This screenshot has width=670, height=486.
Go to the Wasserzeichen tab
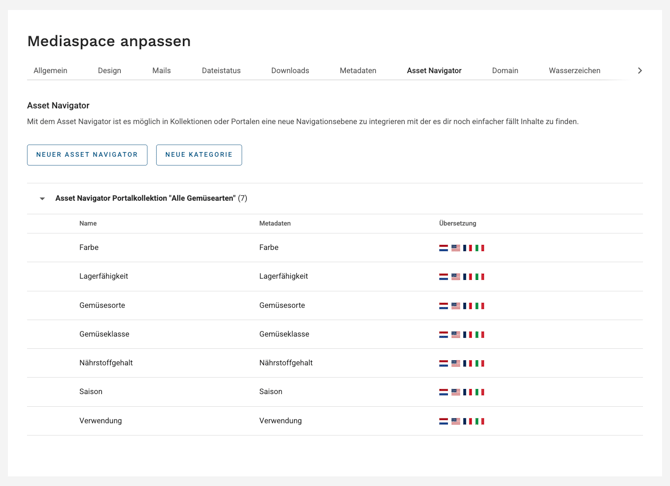tap(574, 71)
